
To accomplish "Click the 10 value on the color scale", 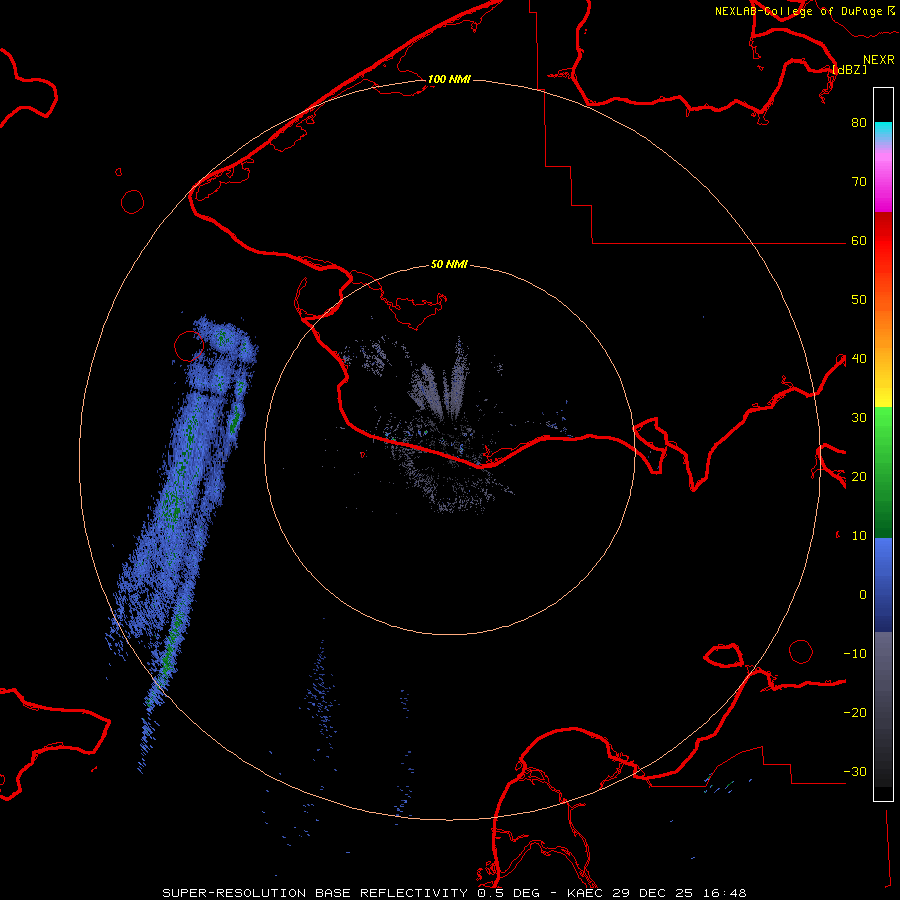I will (x=859, y=536).
